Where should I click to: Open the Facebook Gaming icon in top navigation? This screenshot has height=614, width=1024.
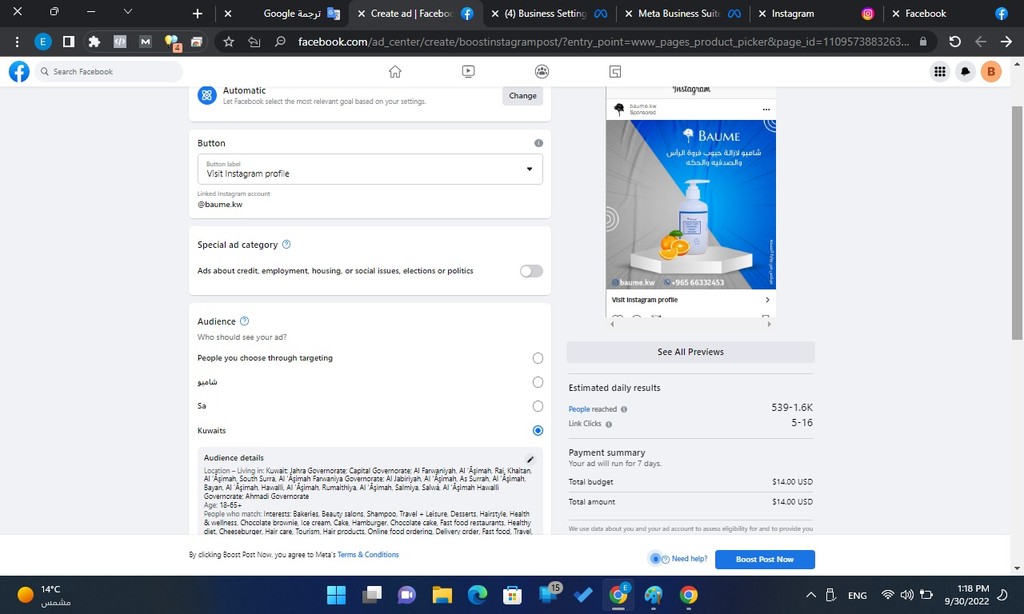click(615, 71)
